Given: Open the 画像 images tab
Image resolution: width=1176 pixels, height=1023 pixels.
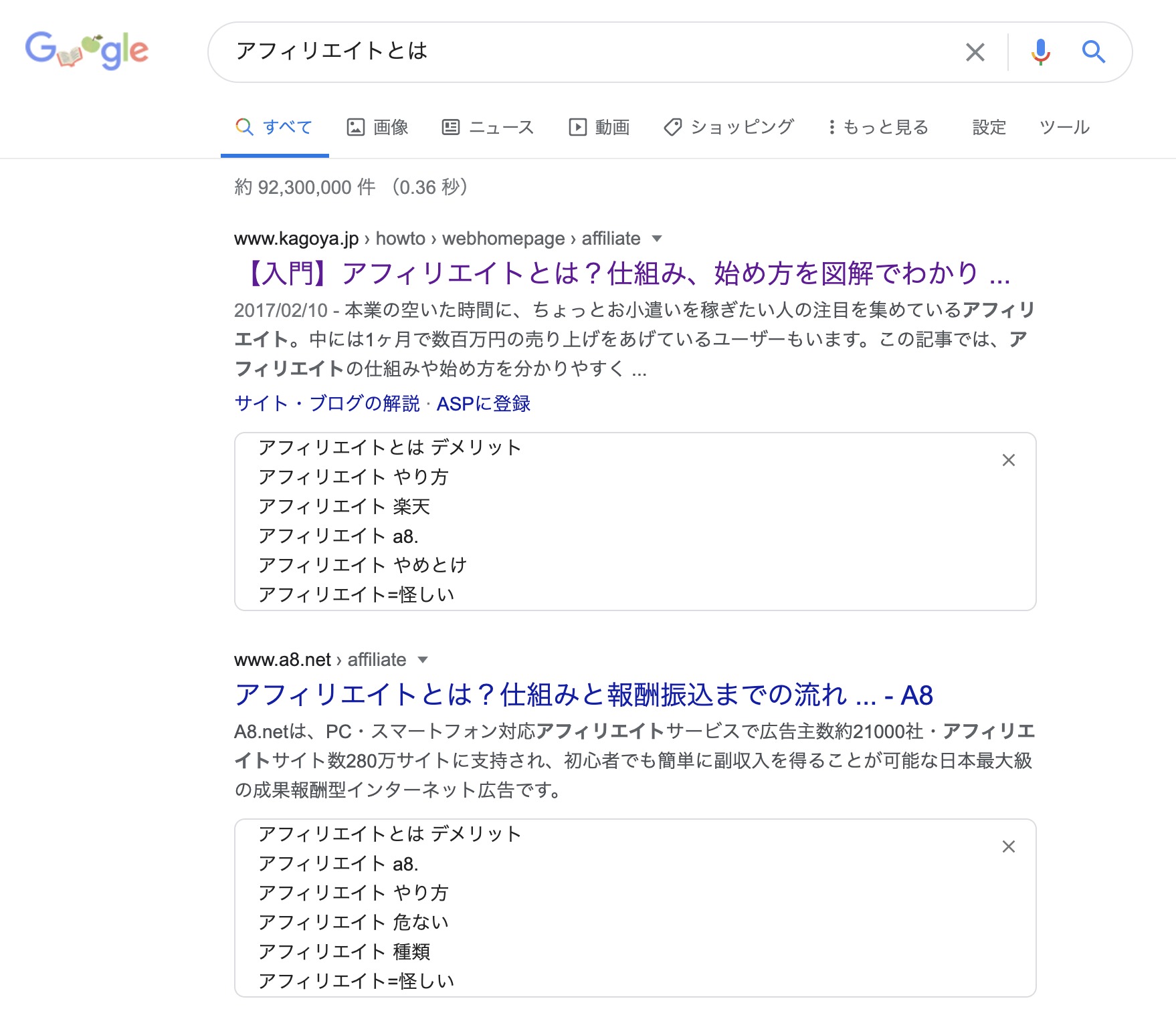Looking at the screenshot, I should pos(377,127).
